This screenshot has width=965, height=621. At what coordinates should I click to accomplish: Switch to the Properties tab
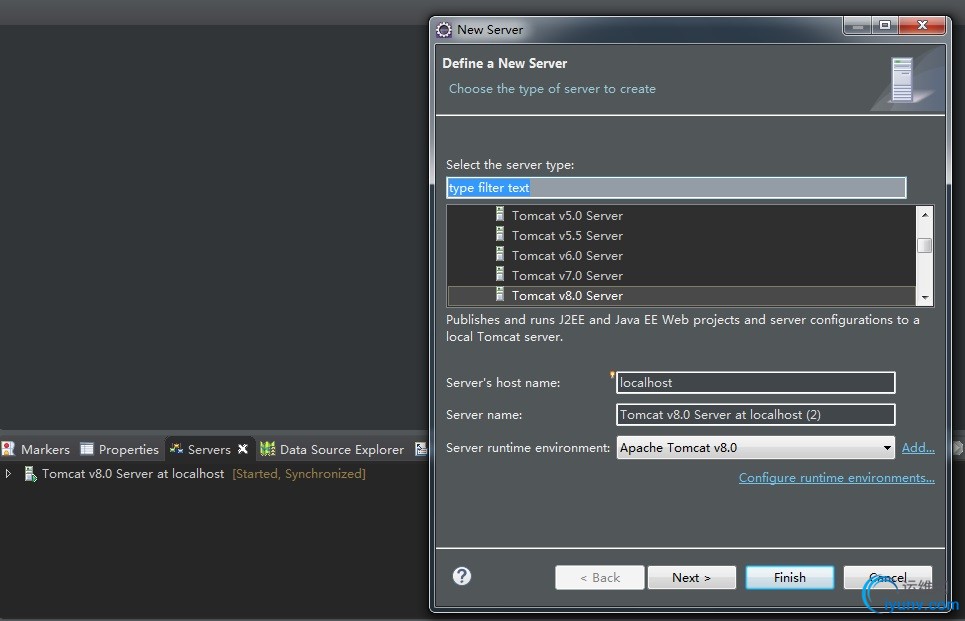click(120, 449)
